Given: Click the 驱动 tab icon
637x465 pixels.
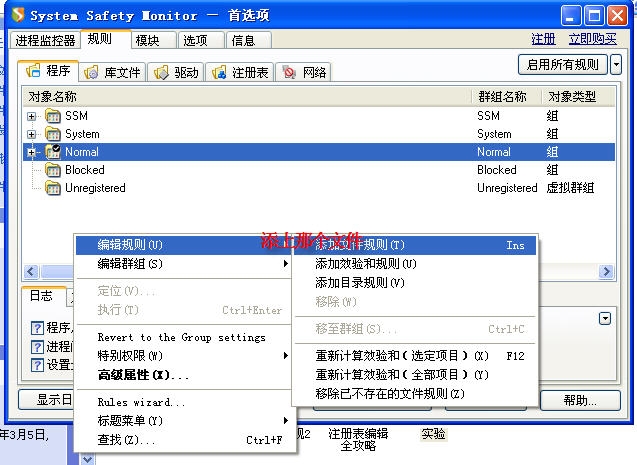Looking at the screenshot, I should tap(161, 73).
